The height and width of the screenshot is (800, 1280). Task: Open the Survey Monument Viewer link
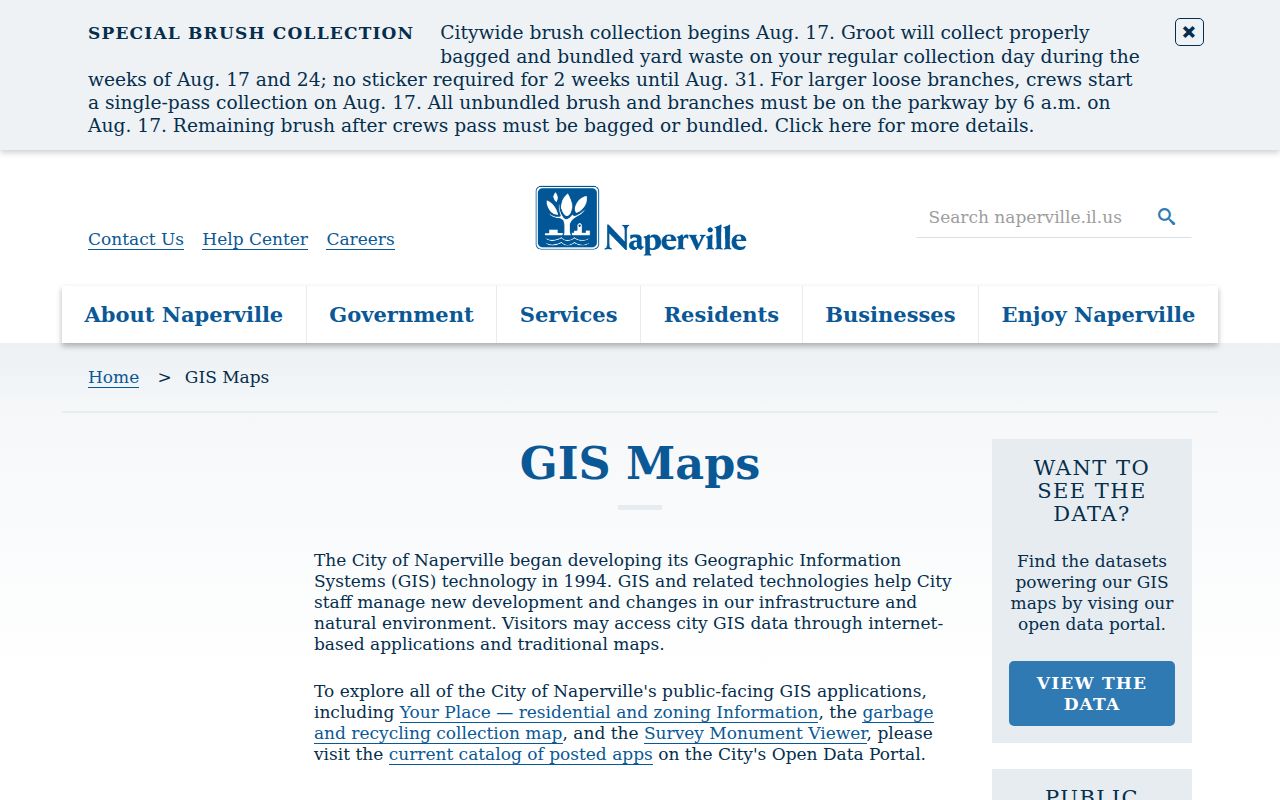(x=755, y=733)
